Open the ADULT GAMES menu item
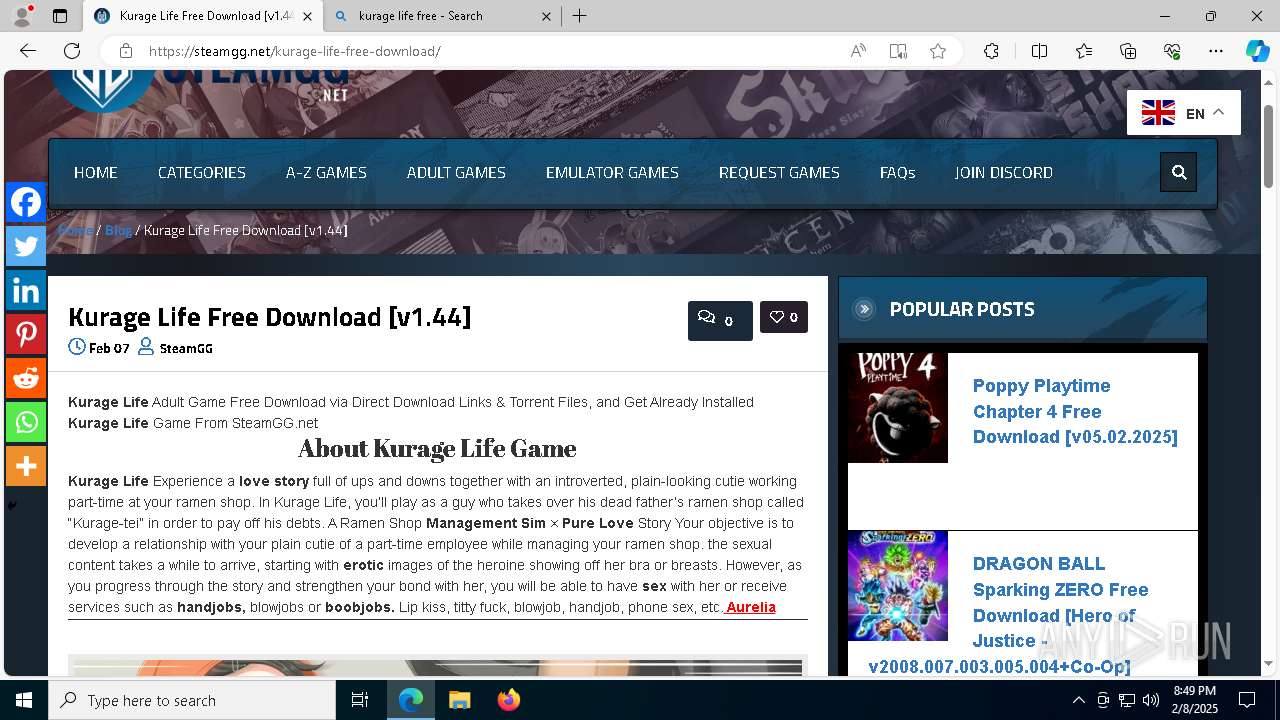Viewport: 1280px width, 720px height. click(456, 172)
